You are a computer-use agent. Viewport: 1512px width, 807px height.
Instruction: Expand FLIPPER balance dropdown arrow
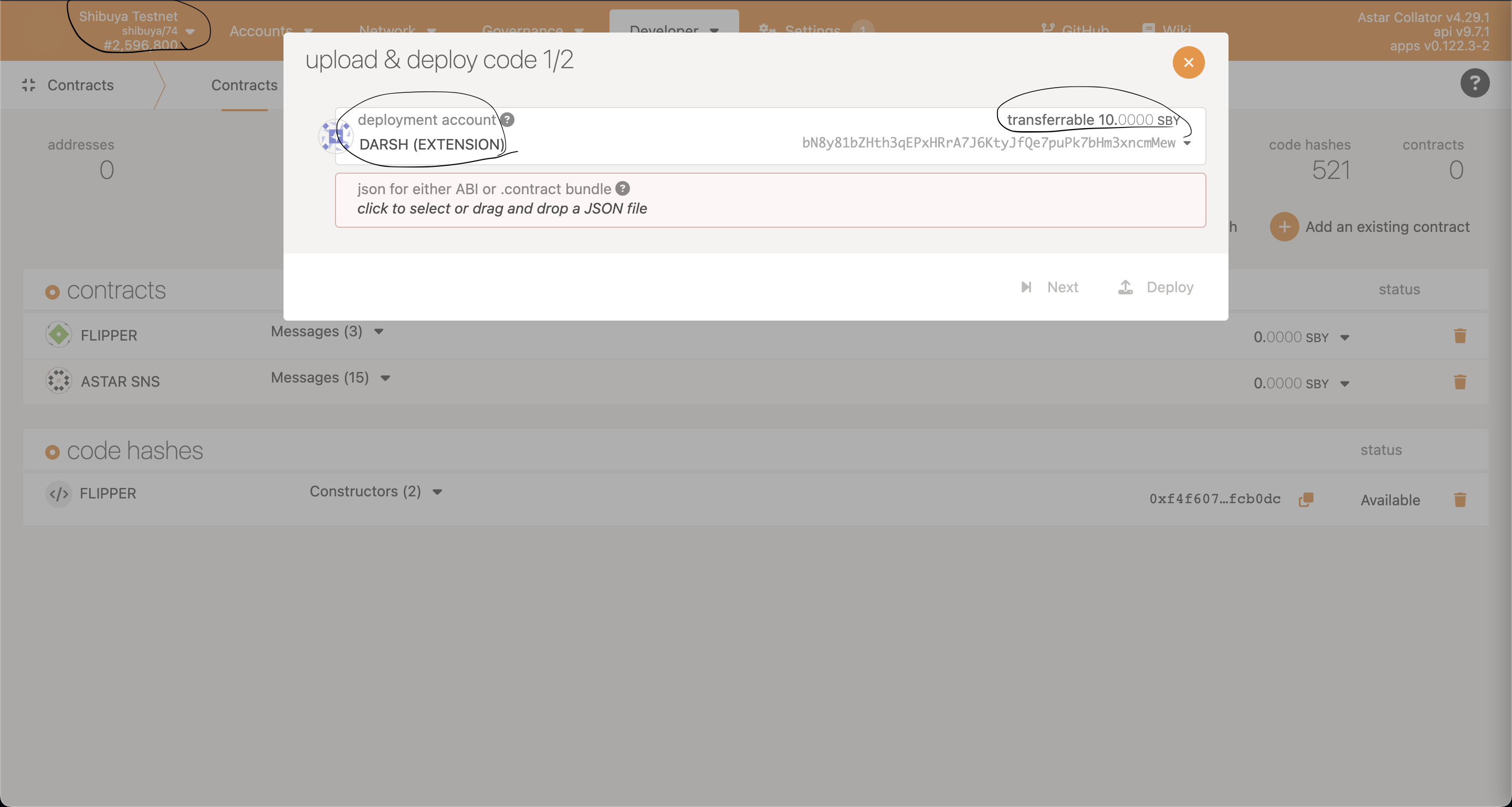[1344, 338]
